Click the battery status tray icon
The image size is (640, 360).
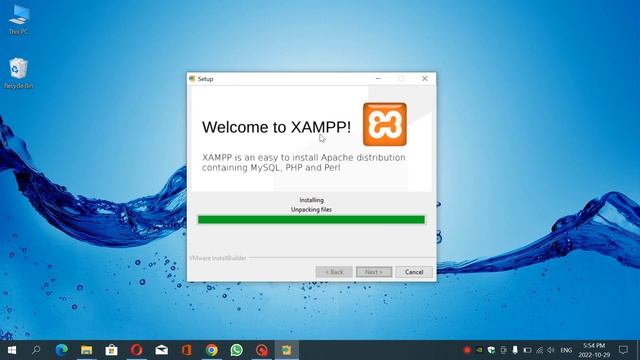click(x=527, y=350)
